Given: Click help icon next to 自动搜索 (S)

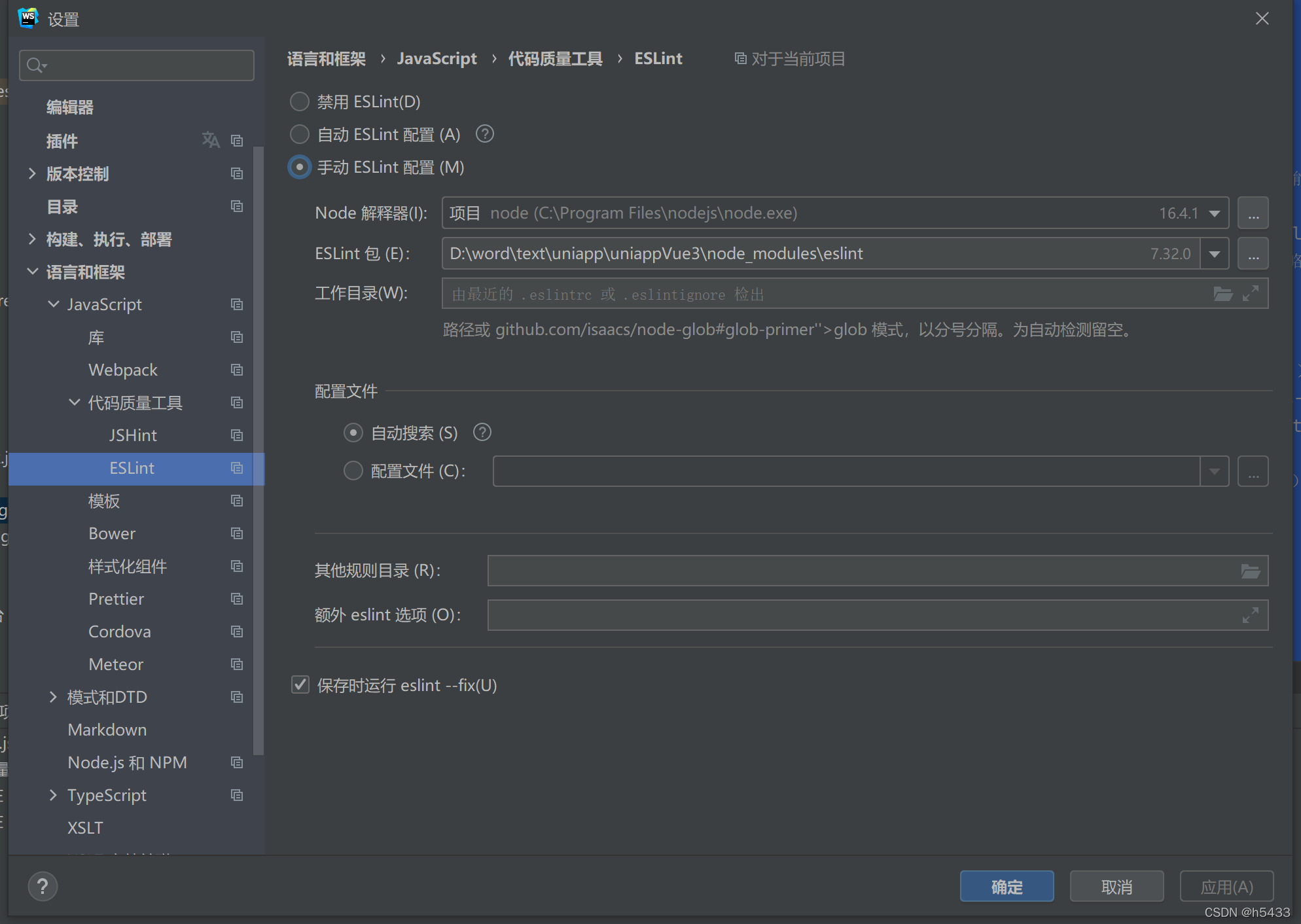Looking at the screenshot, I should tap(482, 433).
